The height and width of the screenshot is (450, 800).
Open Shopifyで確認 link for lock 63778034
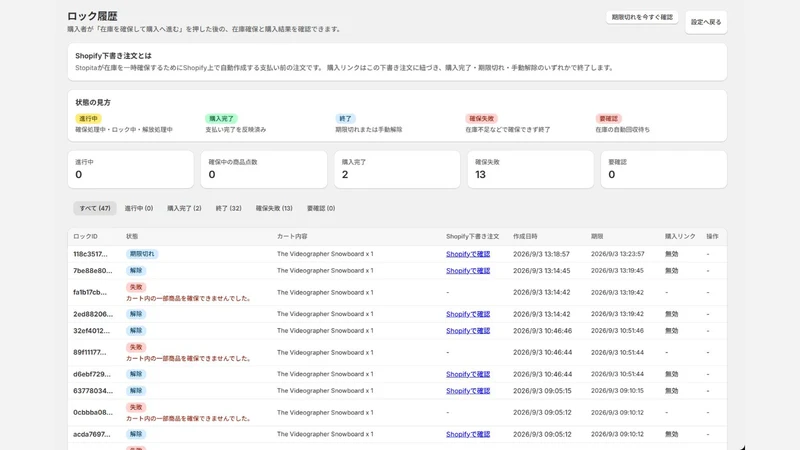coord(468,391)
